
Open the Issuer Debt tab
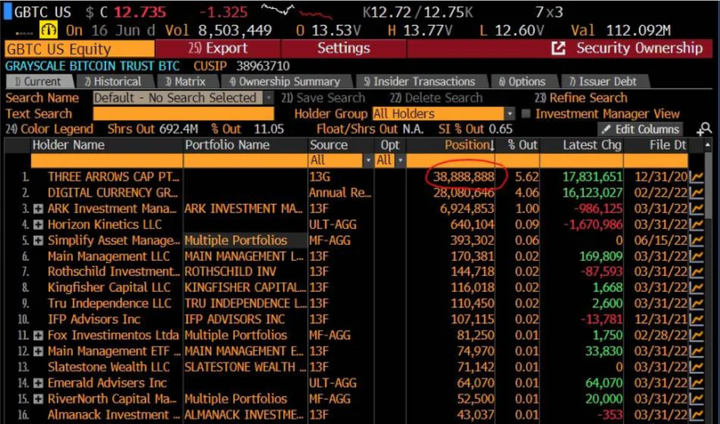[603, 82]
